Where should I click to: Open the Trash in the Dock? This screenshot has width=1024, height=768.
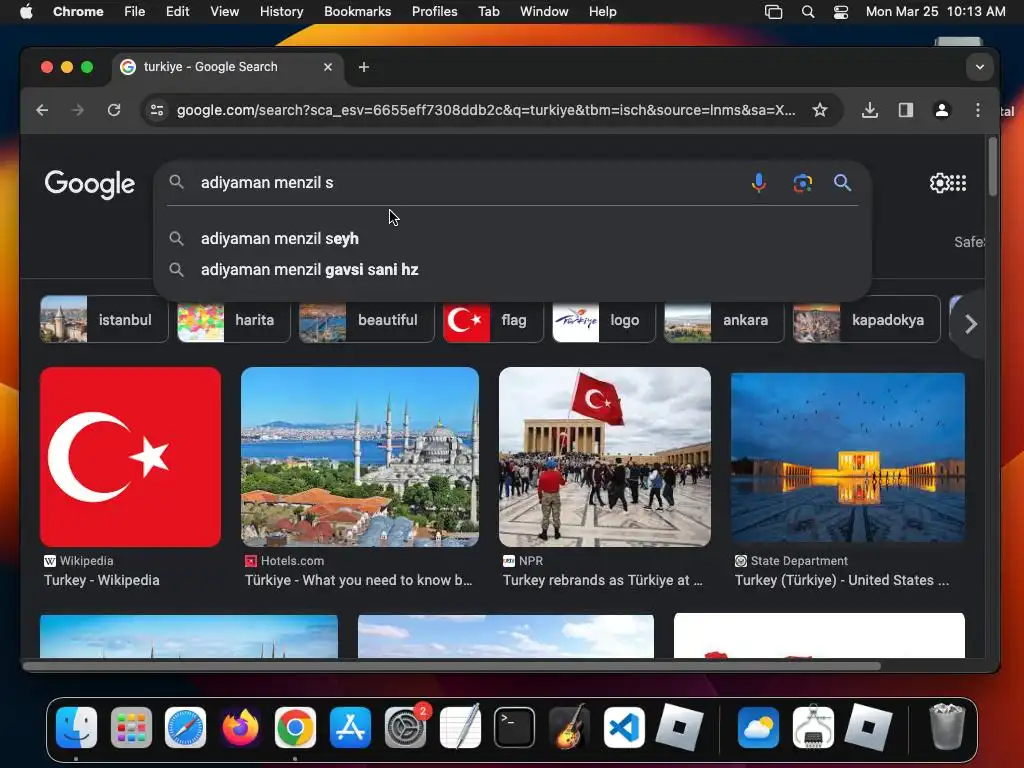pos(947,727)
